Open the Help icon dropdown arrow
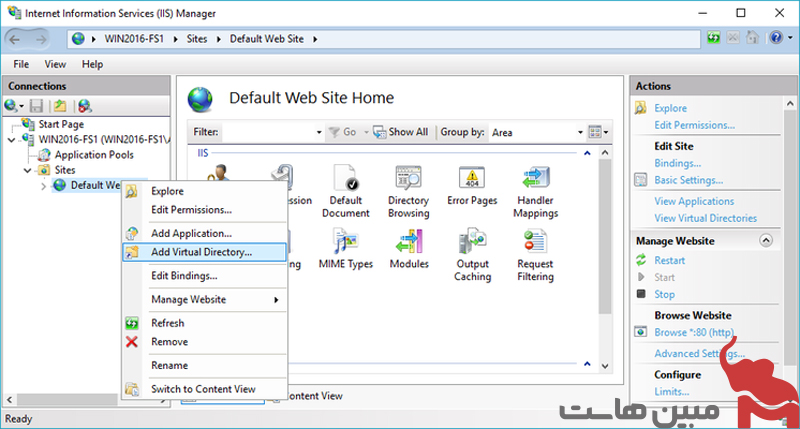 pos(790,37)
